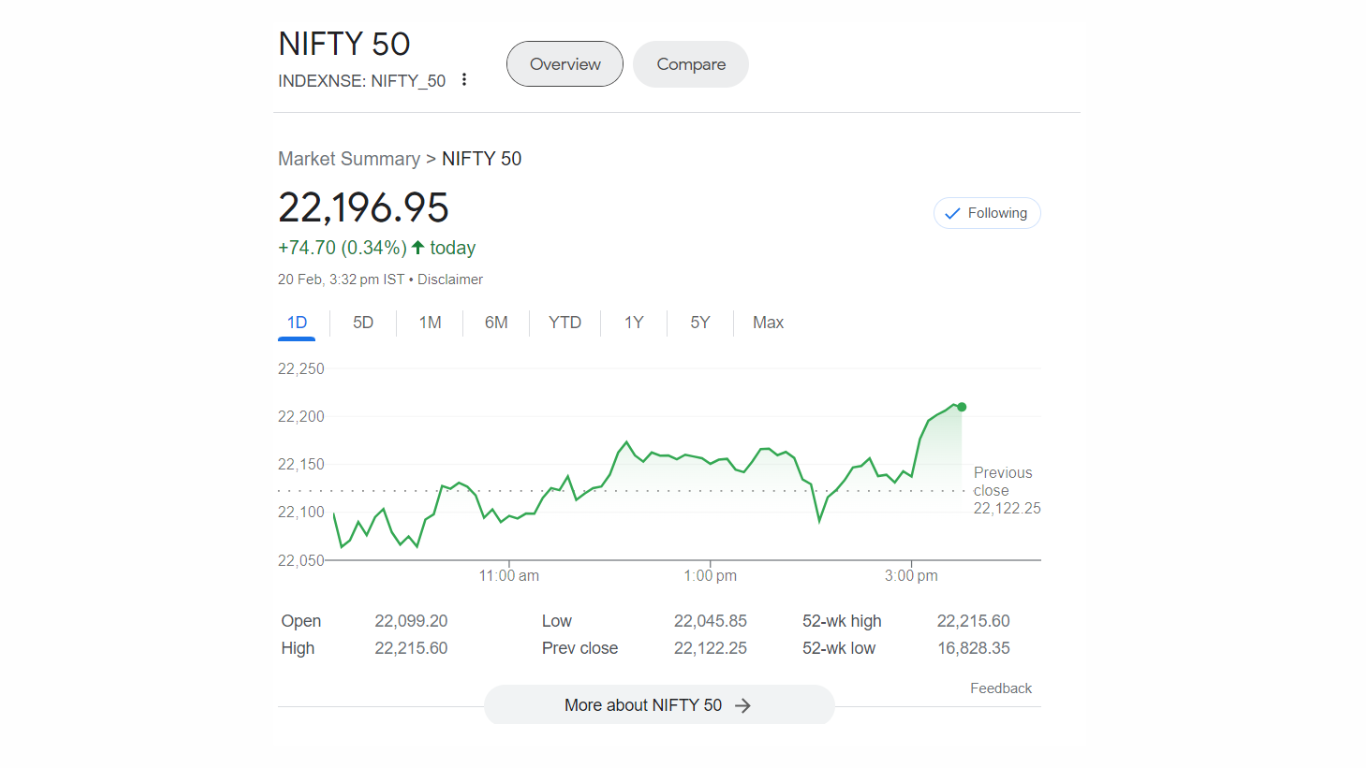Click the +74.70 (0.34%) today change text
1366x768 pixels.
click(377, 248)
